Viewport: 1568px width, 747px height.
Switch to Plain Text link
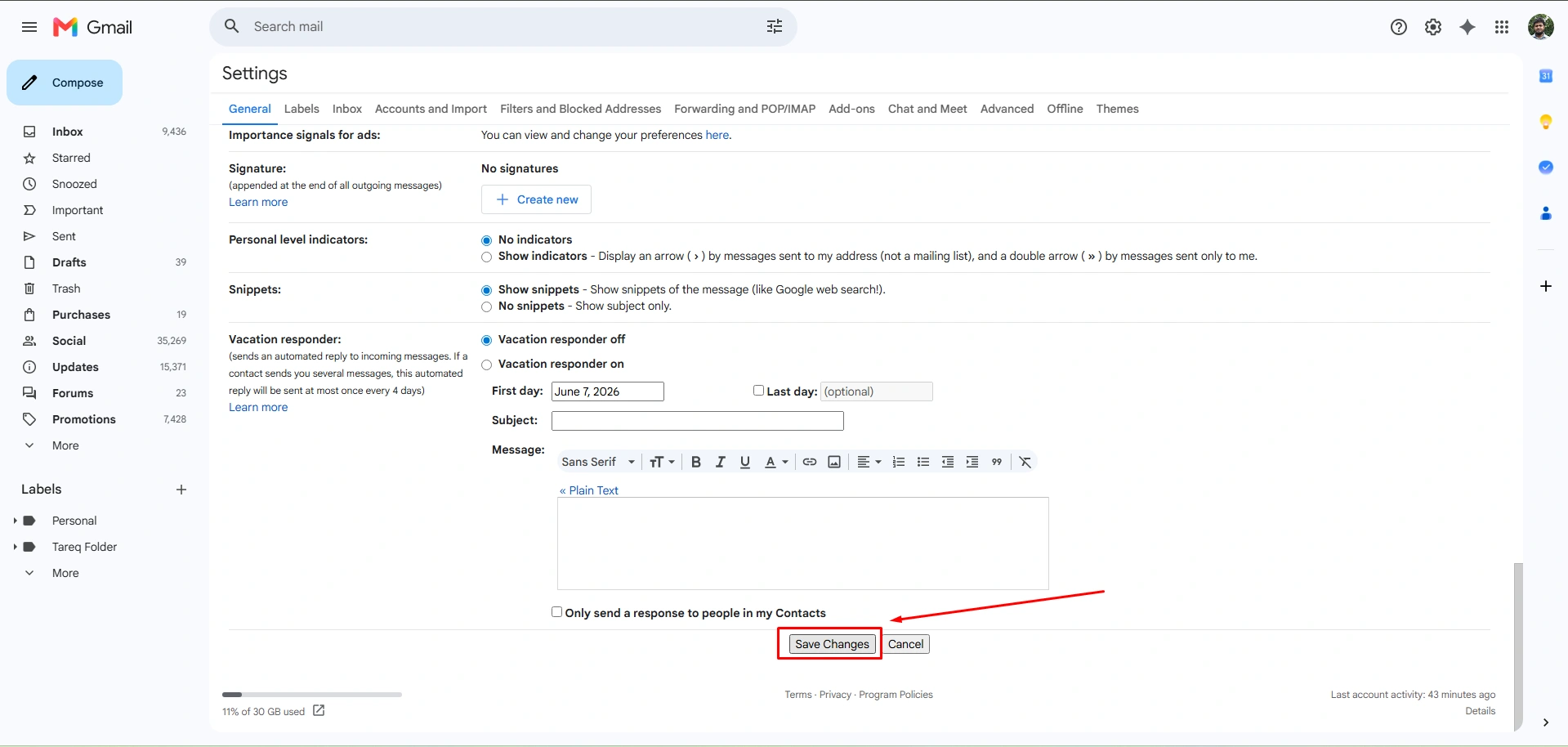(589, 490)
